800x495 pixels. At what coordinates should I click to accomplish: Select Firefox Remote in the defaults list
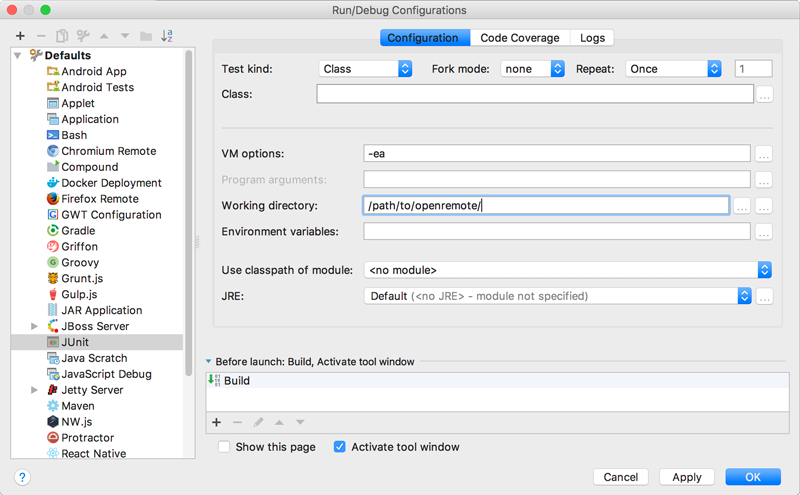(99, 199)
